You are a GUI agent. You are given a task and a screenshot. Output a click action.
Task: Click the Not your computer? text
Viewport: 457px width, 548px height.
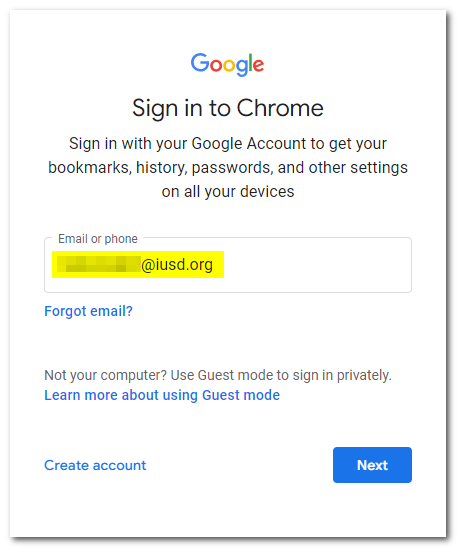click(x=105, y=375)
